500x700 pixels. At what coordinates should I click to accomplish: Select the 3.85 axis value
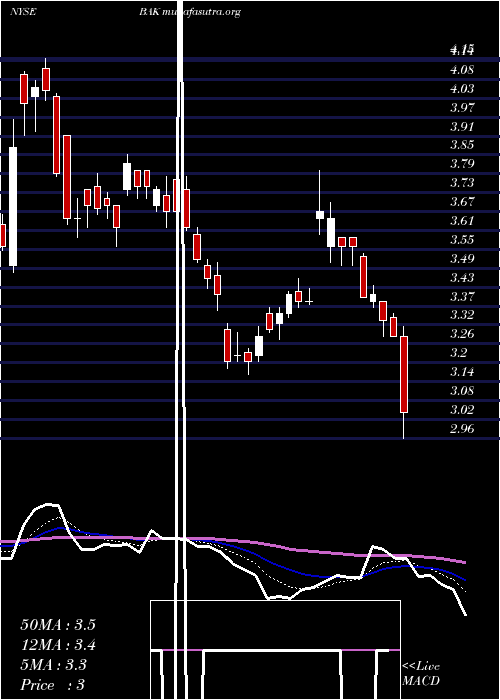(x=462, y=145)
